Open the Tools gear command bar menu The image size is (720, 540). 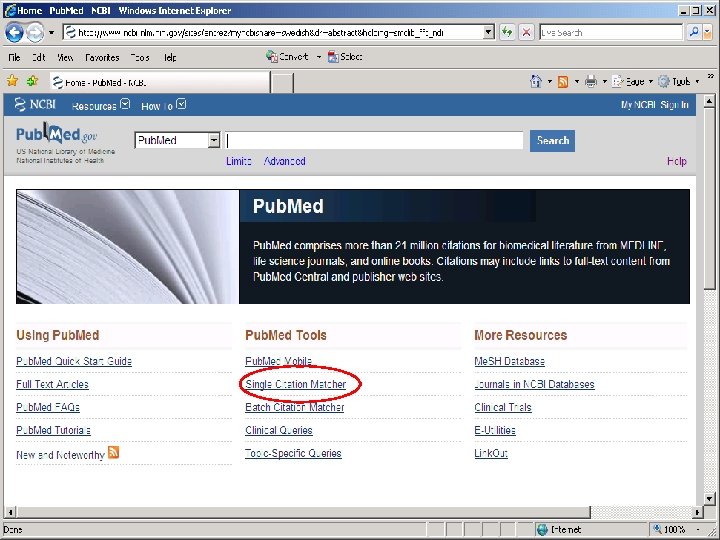[x=679, y=82]
